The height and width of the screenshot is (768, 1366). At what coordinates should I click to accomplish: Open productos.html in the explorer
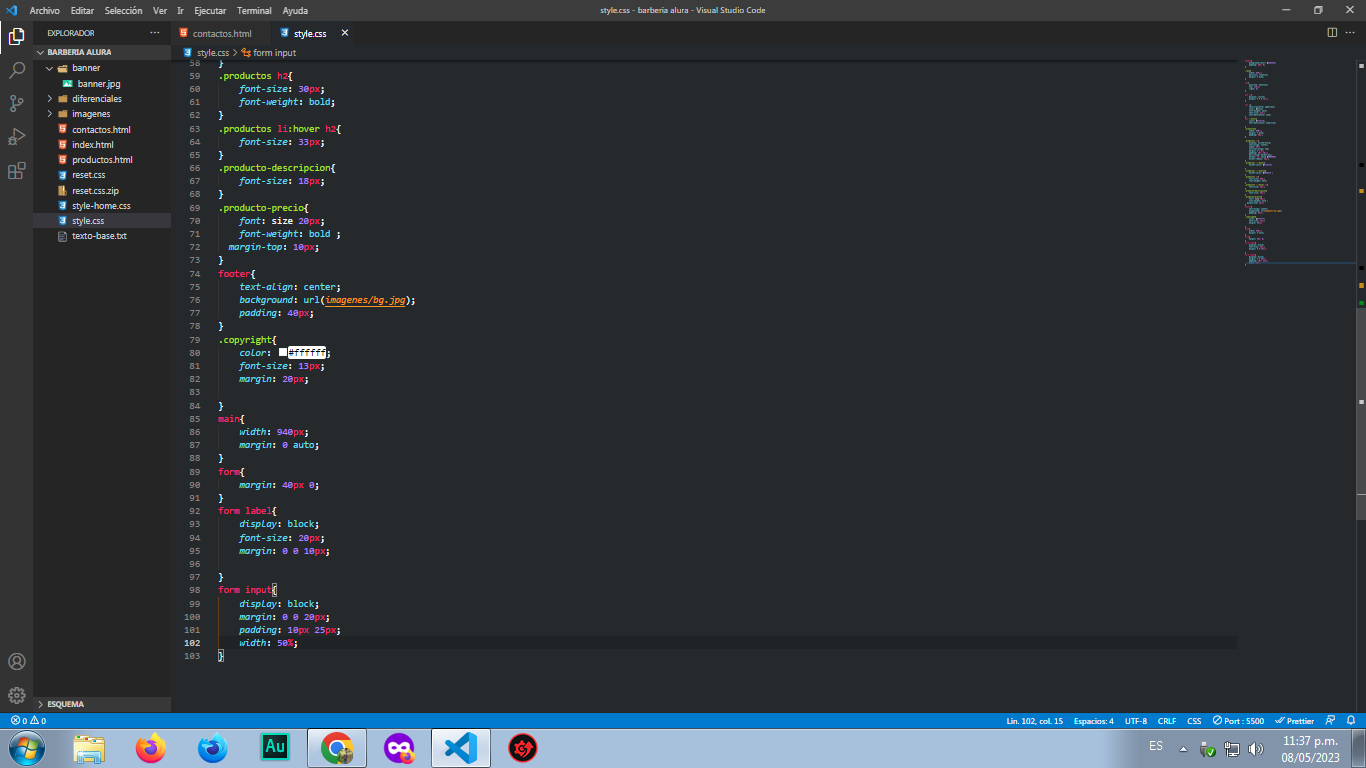[102, 160]
